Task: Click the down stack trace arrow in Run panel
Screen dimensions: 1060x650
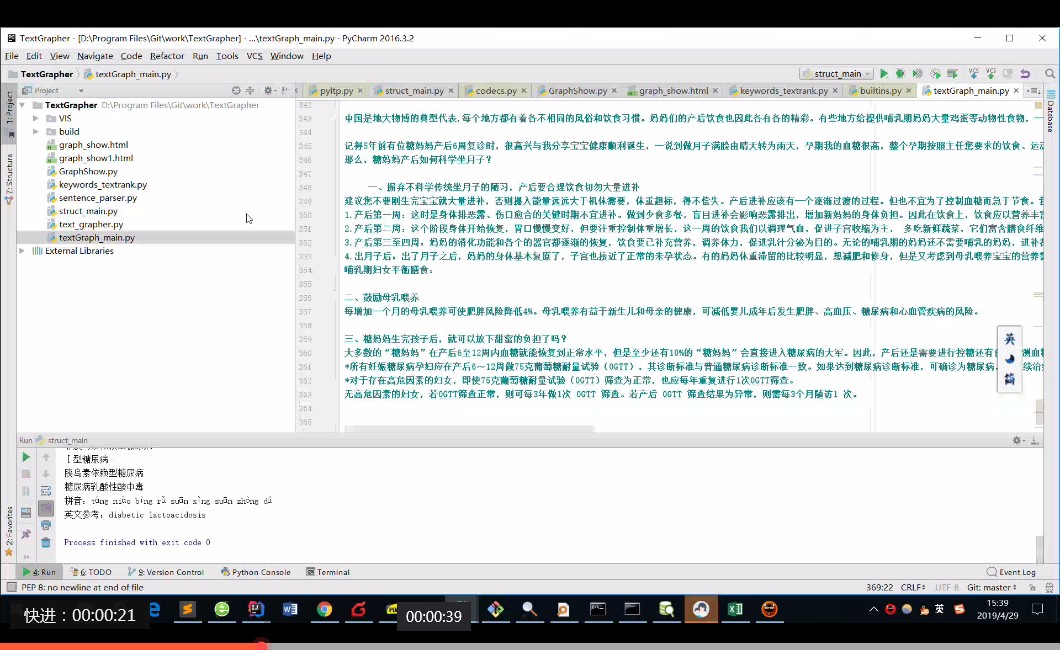Action: 46,474
